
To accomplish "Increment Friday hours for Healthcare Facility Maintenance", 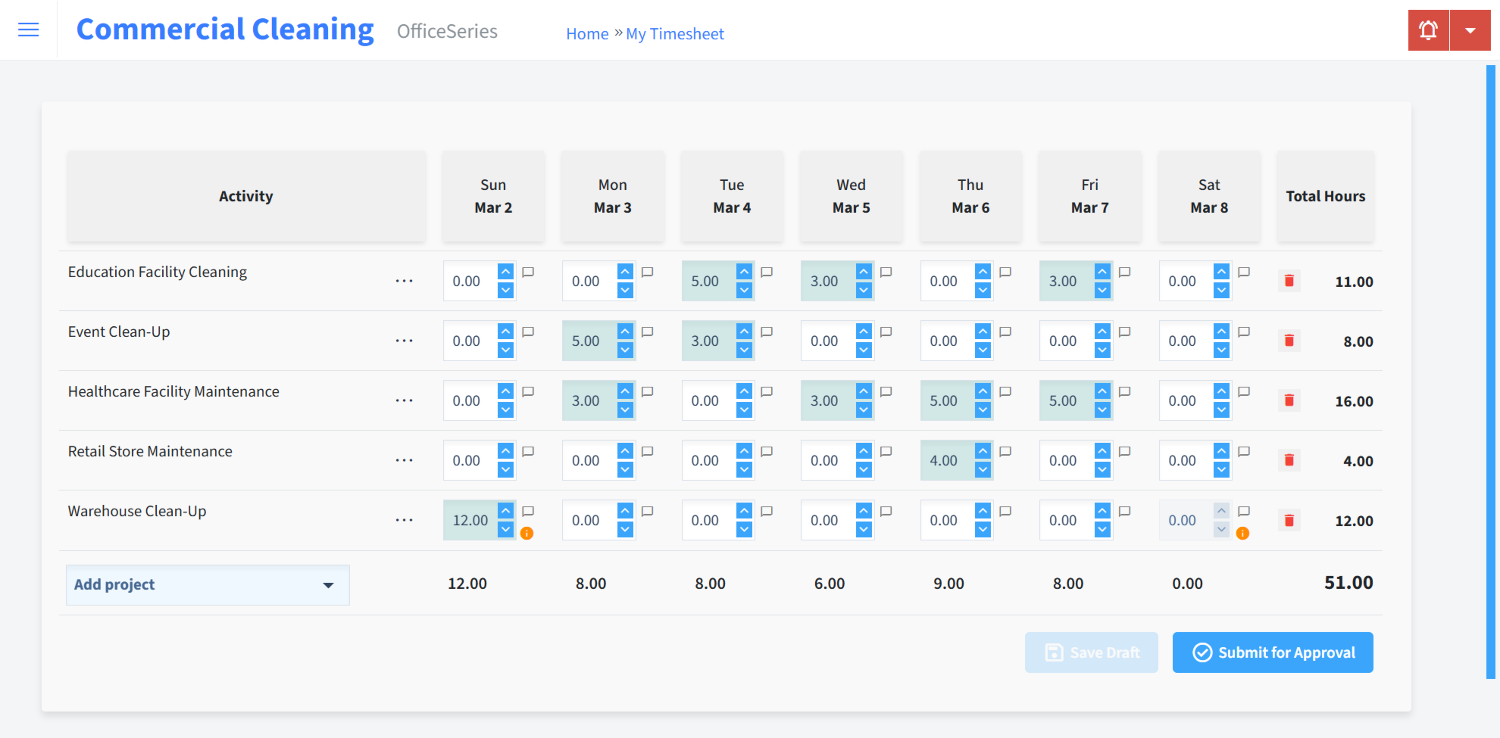I will click(x=1101, y=393).
